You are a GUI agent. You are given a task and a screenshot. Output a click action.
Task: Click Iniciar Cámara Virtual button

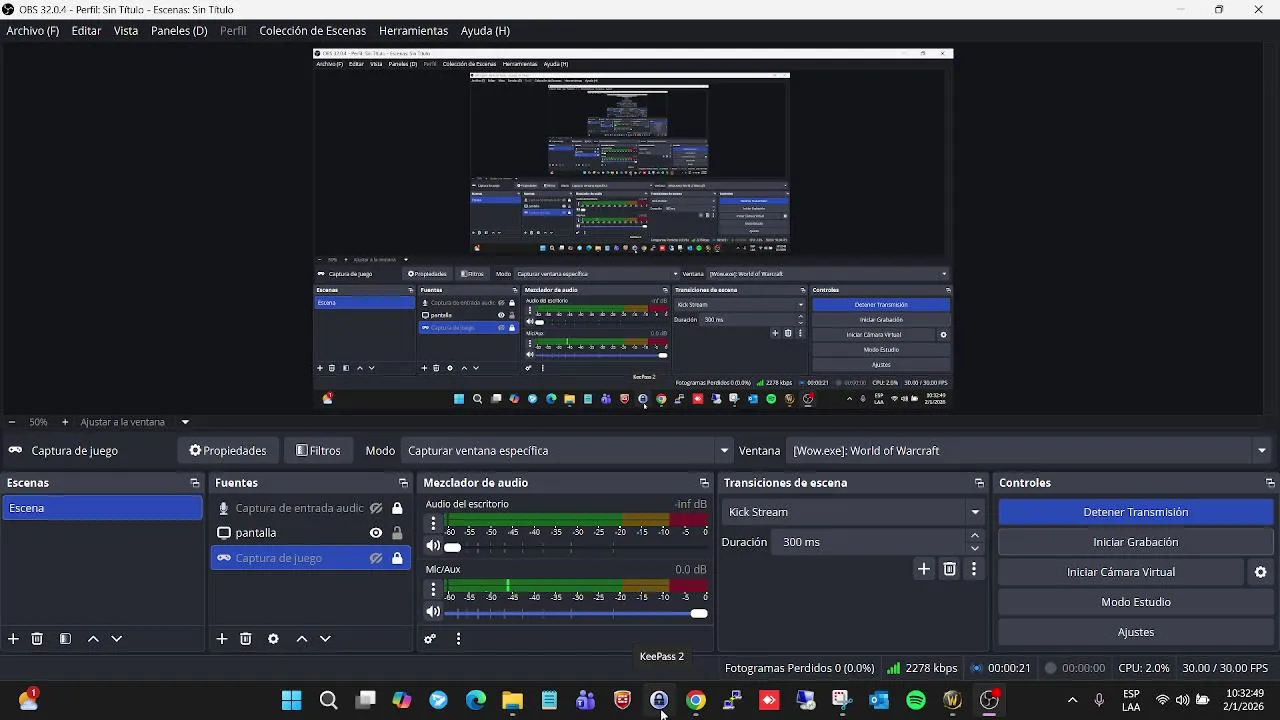coord(1121,572)
